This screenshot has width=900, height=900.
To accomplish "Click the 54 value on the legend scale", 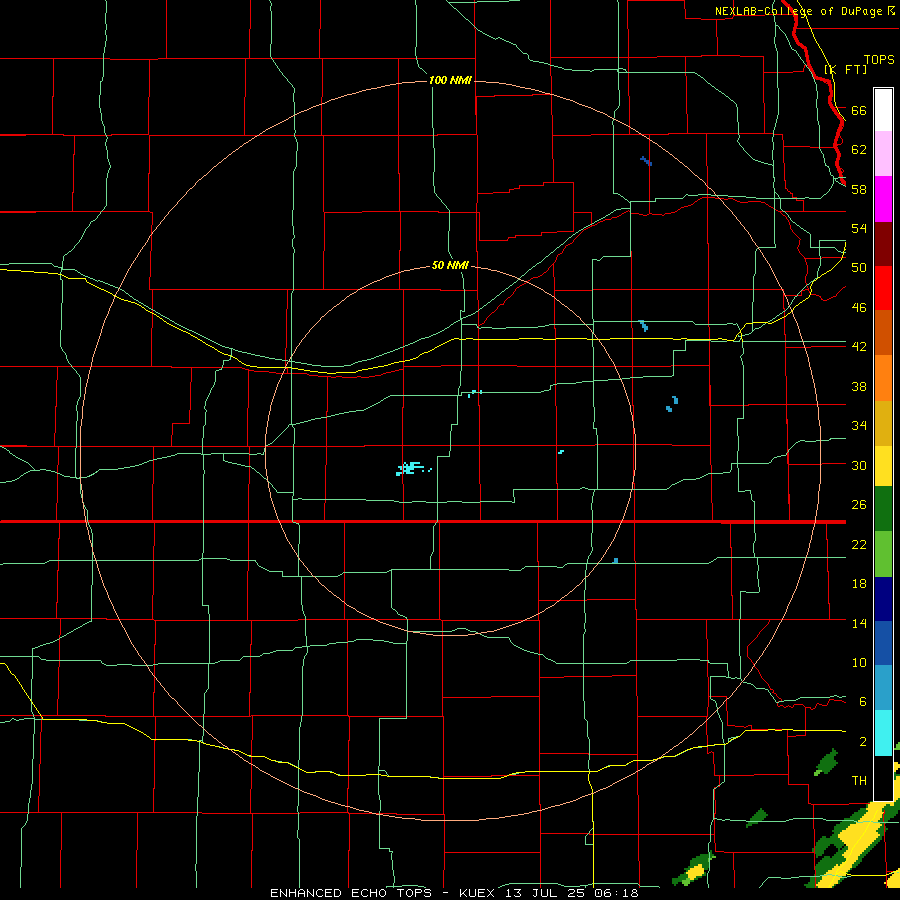I will (859, 228).
